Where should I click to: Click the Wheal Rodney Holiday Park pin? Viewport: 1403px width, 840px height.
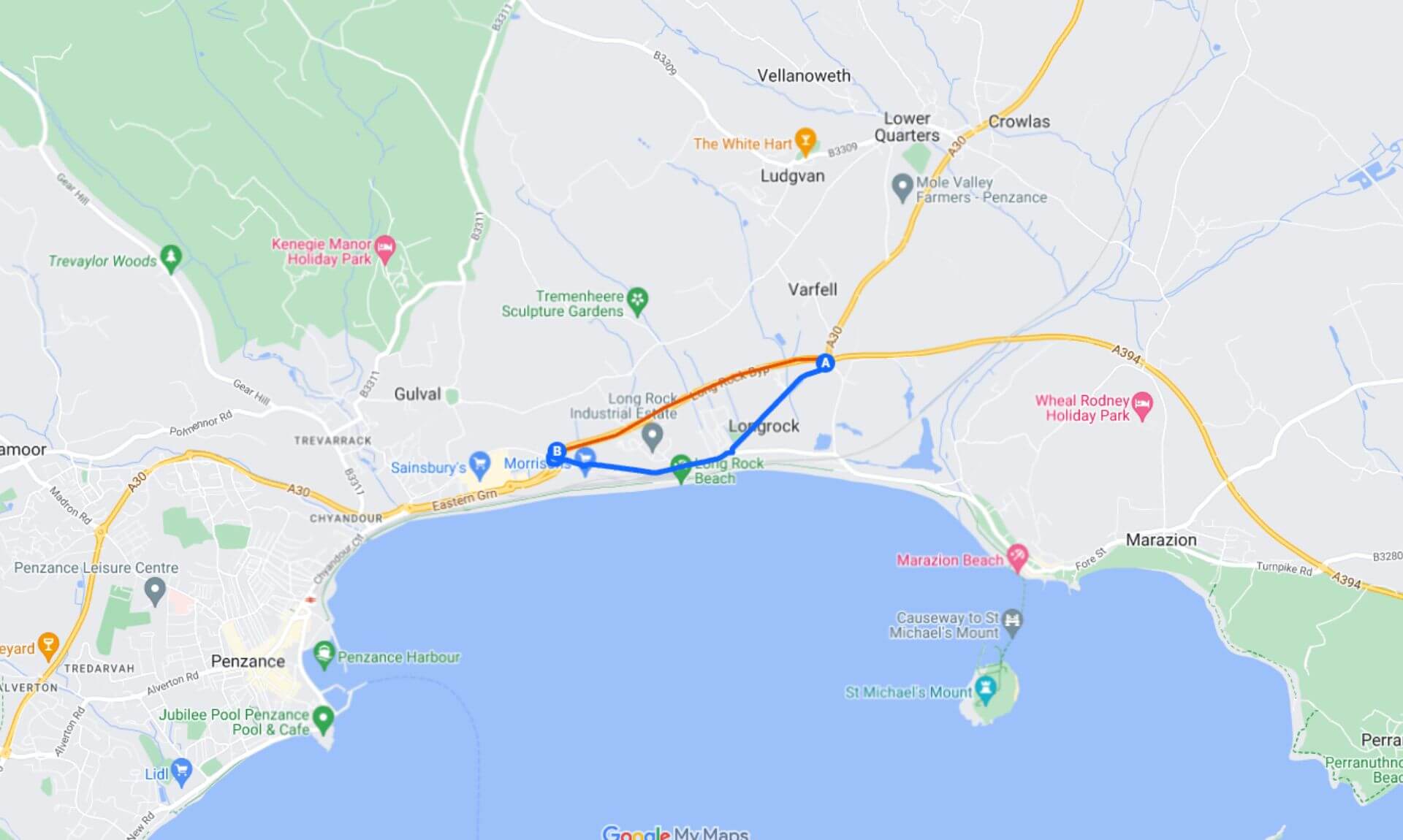pos(1142,407)
